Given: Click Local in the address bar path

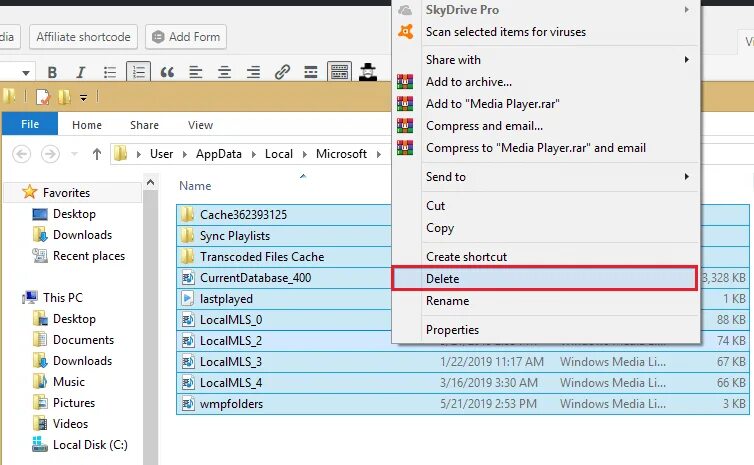Looking at the screenshot, I should point(279,154).
